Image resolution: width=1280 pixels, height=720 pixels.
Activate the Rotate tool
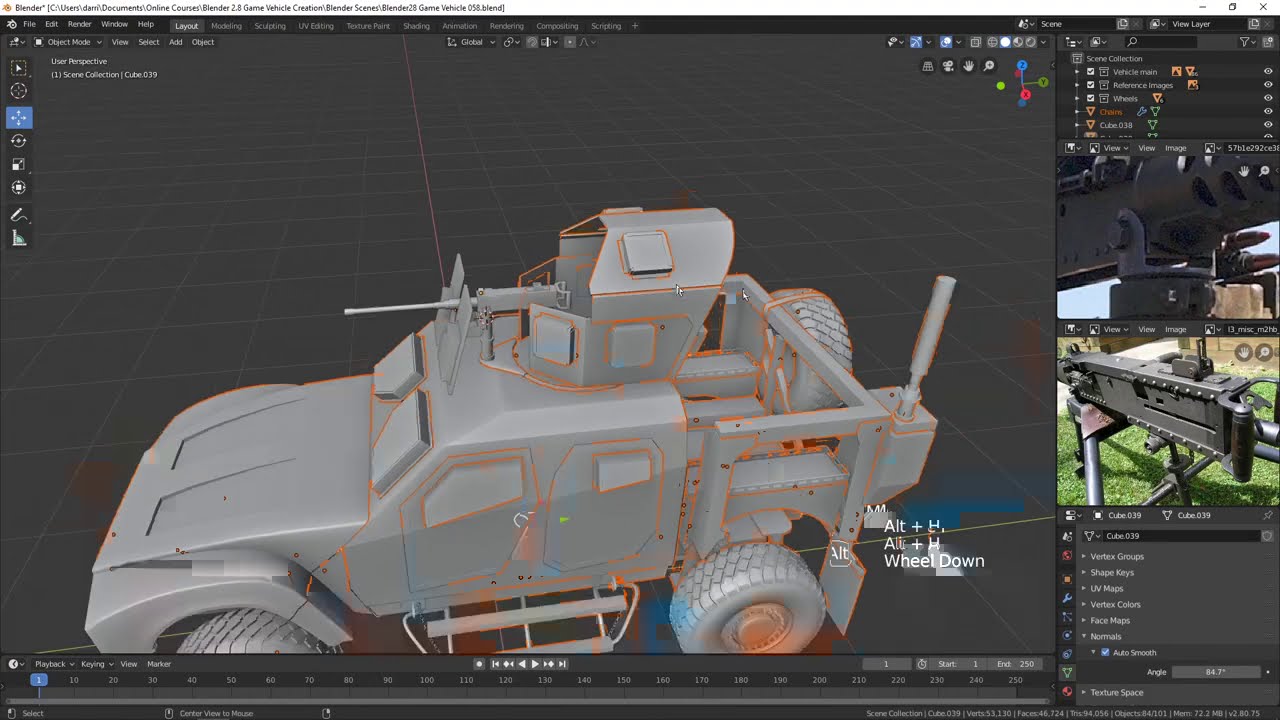tap(18, 141)
